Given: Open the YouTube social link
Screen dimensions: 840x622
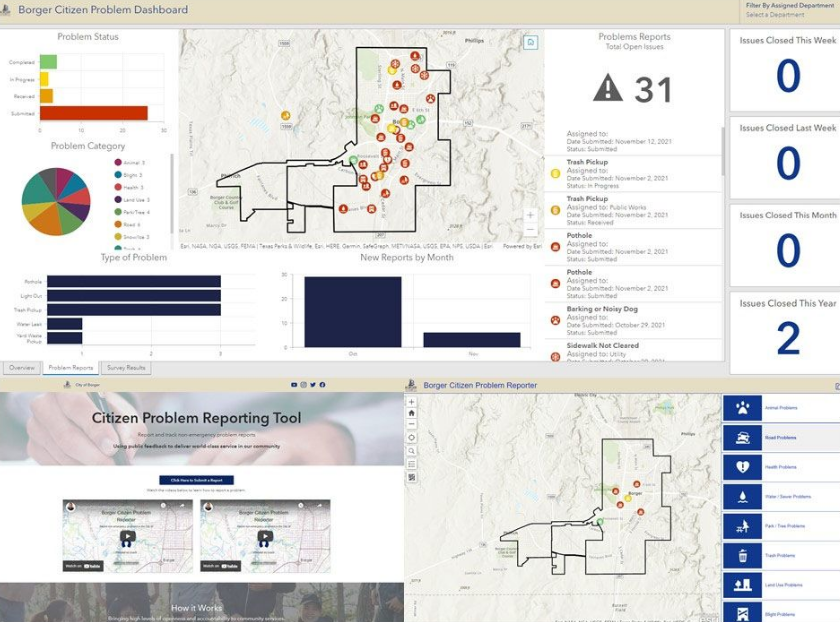Looking at the screenshot, I should pos(294,385).
